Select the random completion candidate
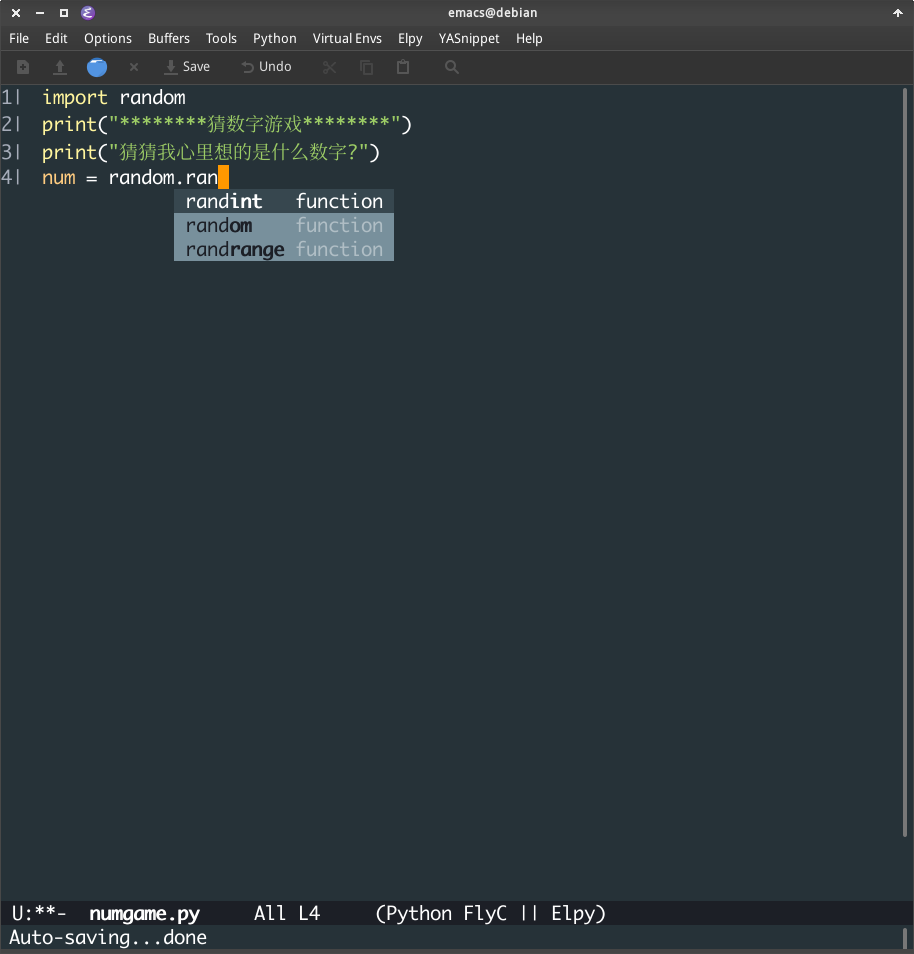 click(284, 225)
